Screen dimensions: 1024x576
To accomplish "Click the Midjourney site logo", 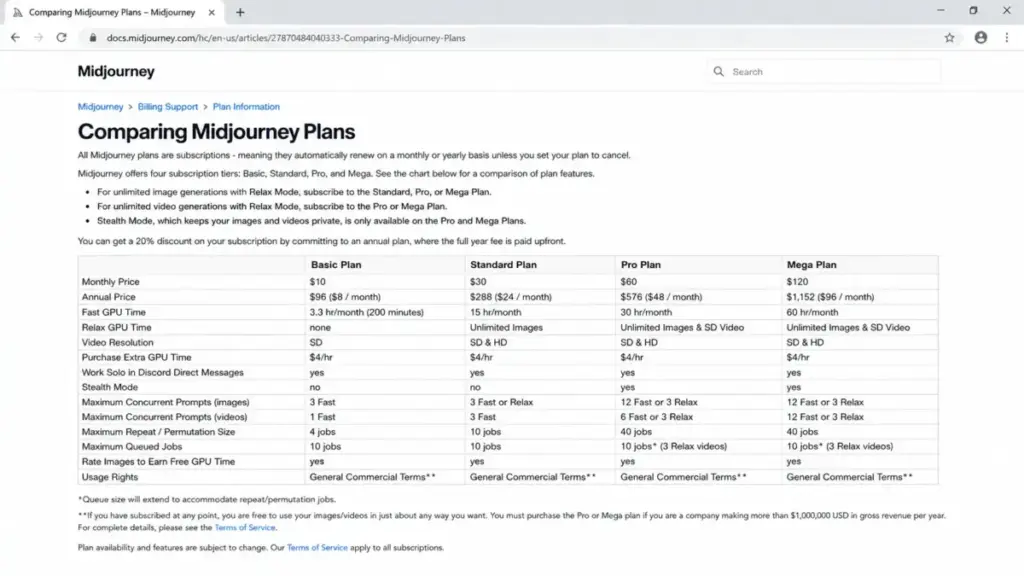I will coord(116,71).
